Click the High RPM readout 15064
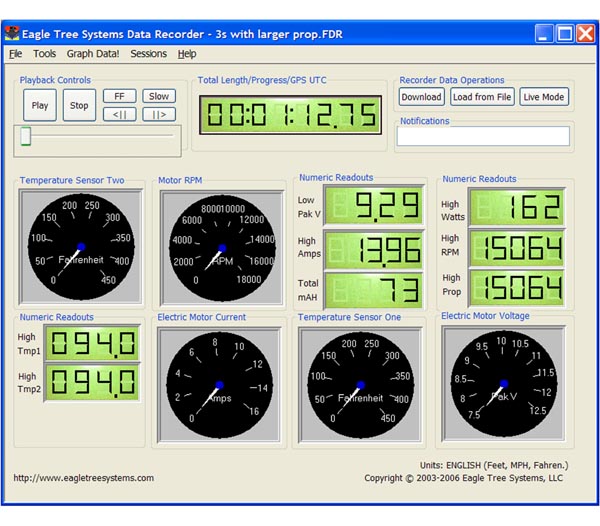 (517, 248)
